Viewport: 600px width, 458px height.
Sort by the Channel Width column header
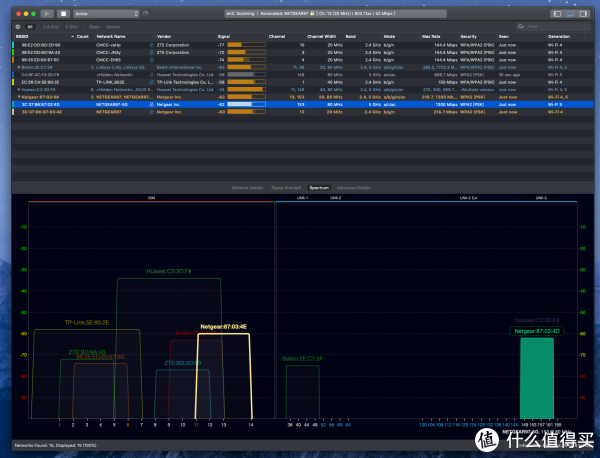click(321, 36)
